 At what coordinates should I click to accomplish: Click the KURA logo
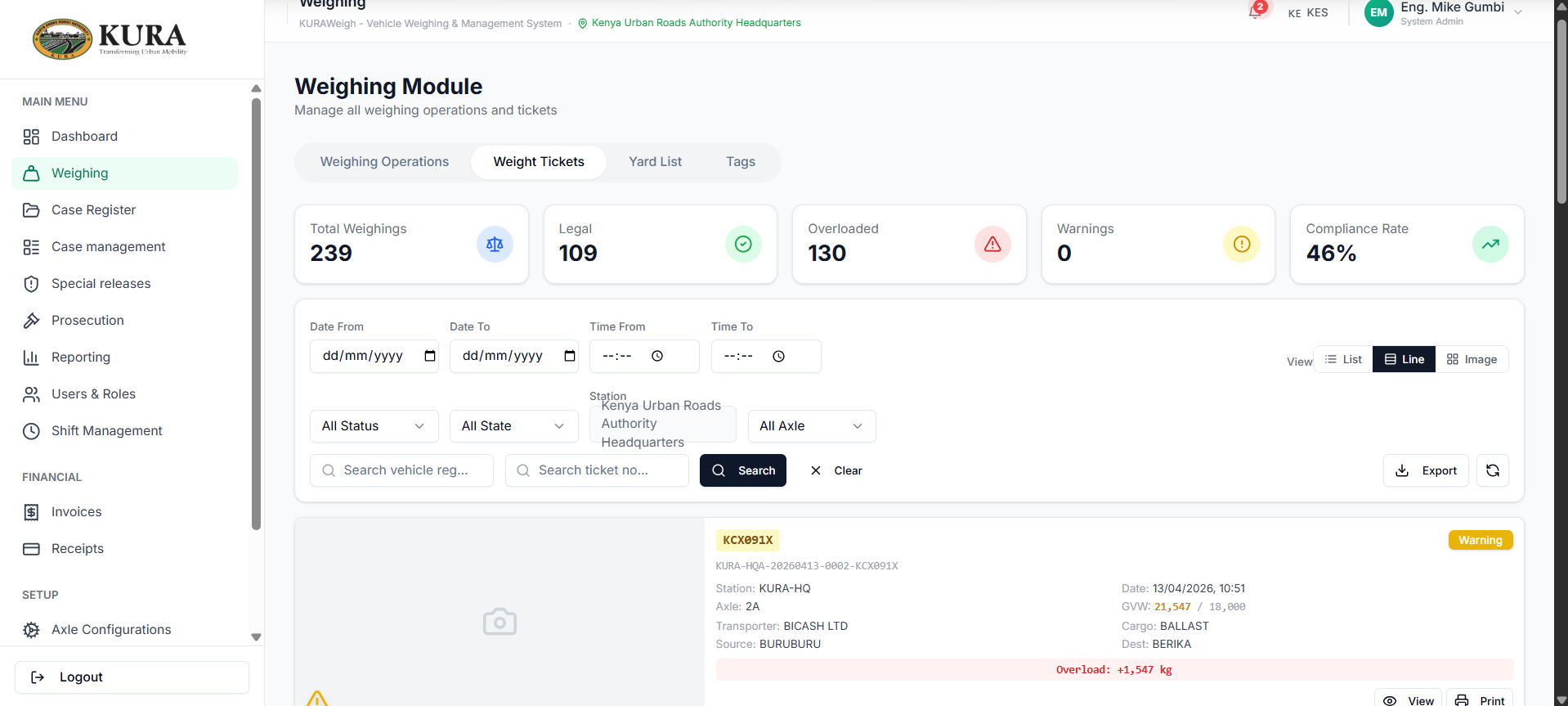[110, 39]
